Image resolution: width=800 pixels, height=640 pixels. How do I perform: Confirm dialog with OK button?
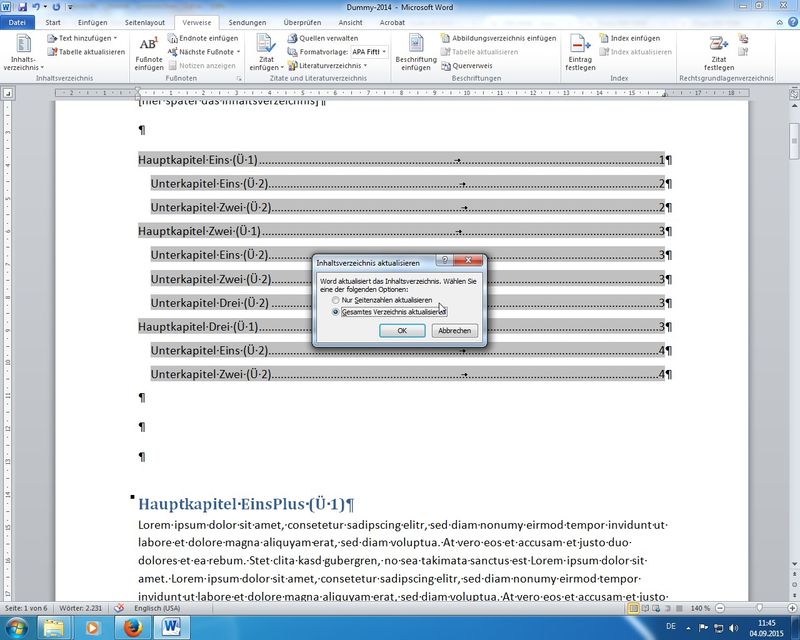pyautogui.click(x=402, y=331)
